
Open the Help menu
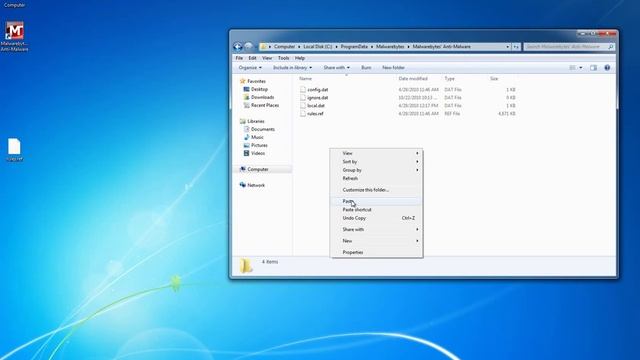pyautogui.click(x=300, y=58)
